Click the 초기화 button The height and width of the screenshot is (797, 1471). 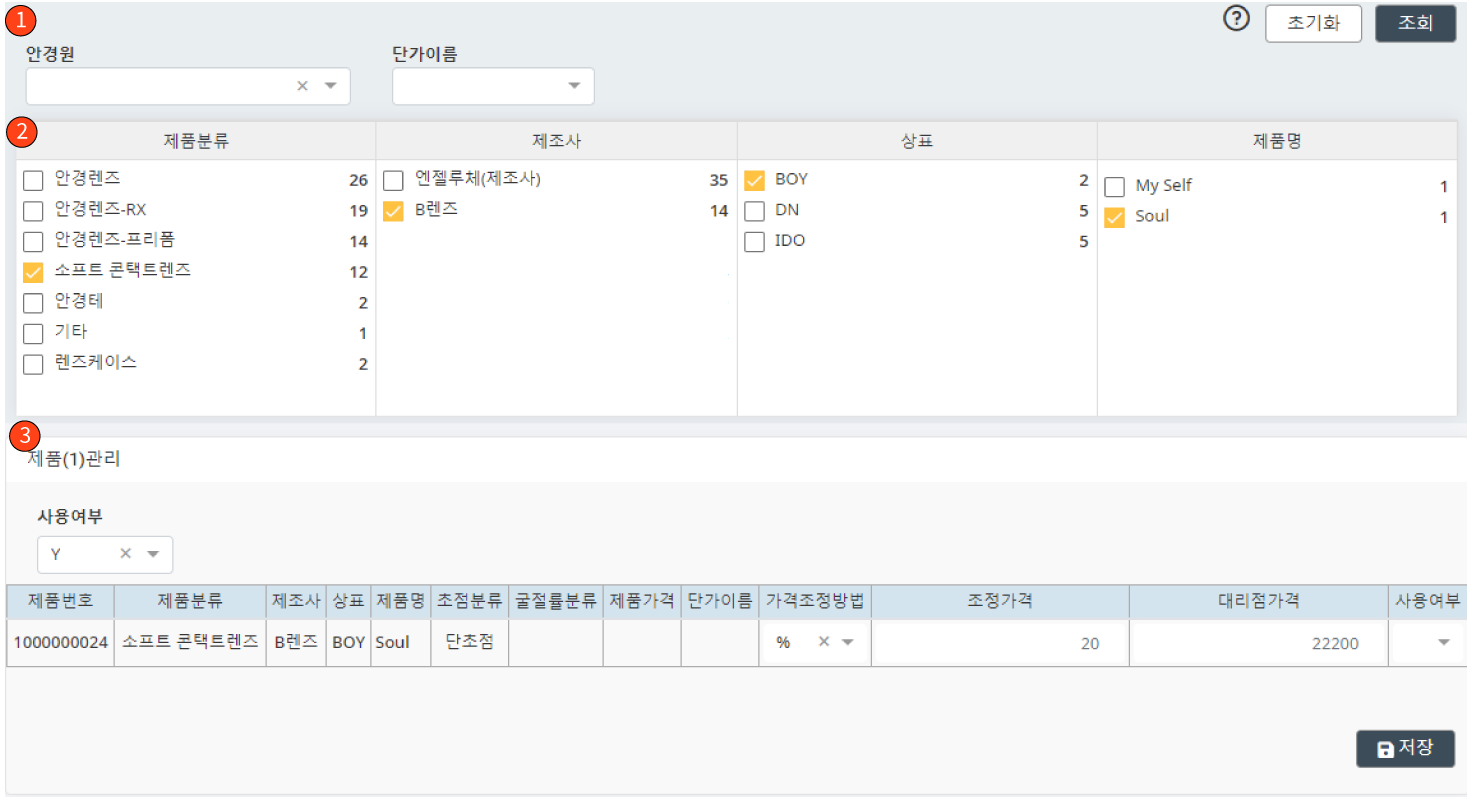[1313, 23]
